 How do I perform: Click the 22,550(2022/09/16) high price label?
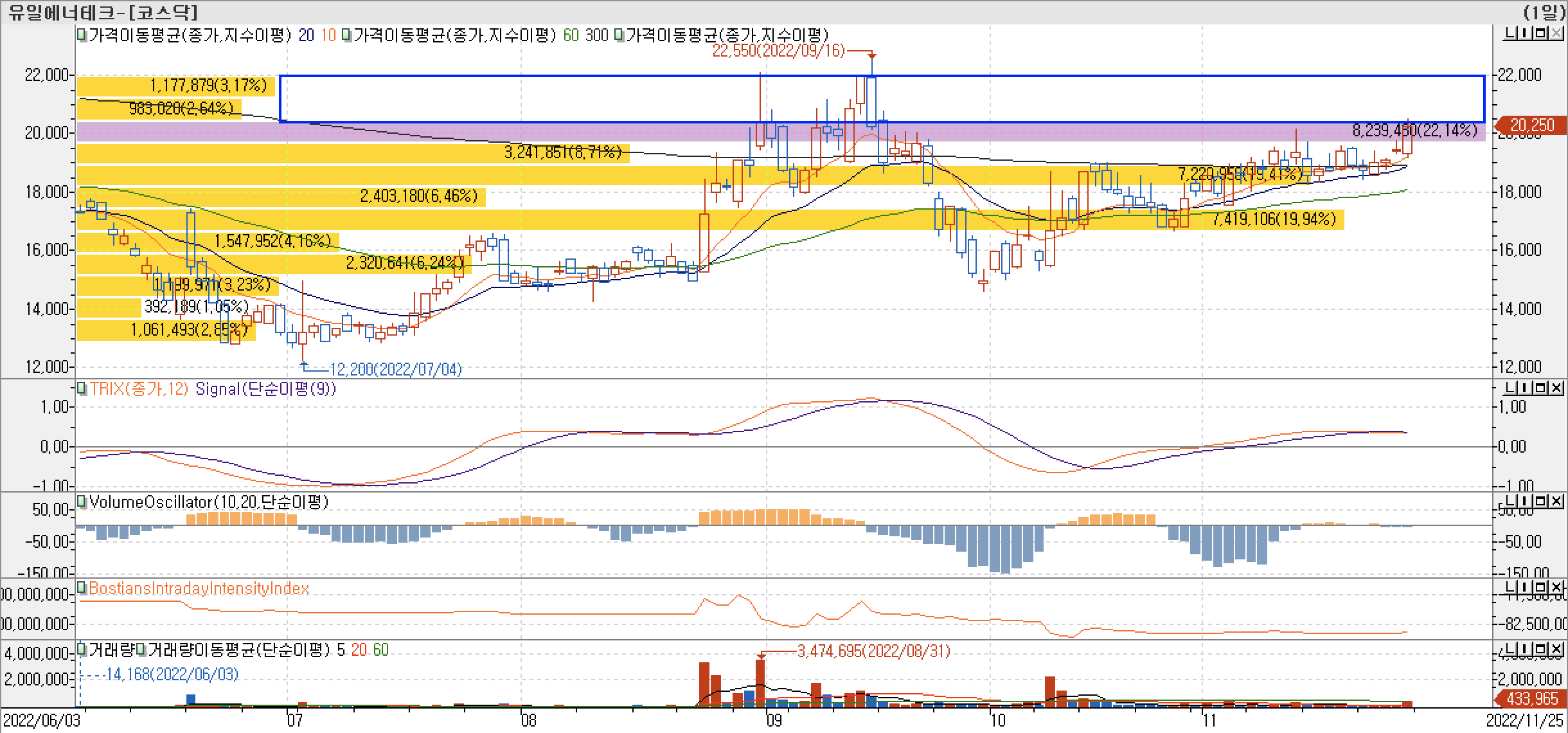click(x=778, y=51)
